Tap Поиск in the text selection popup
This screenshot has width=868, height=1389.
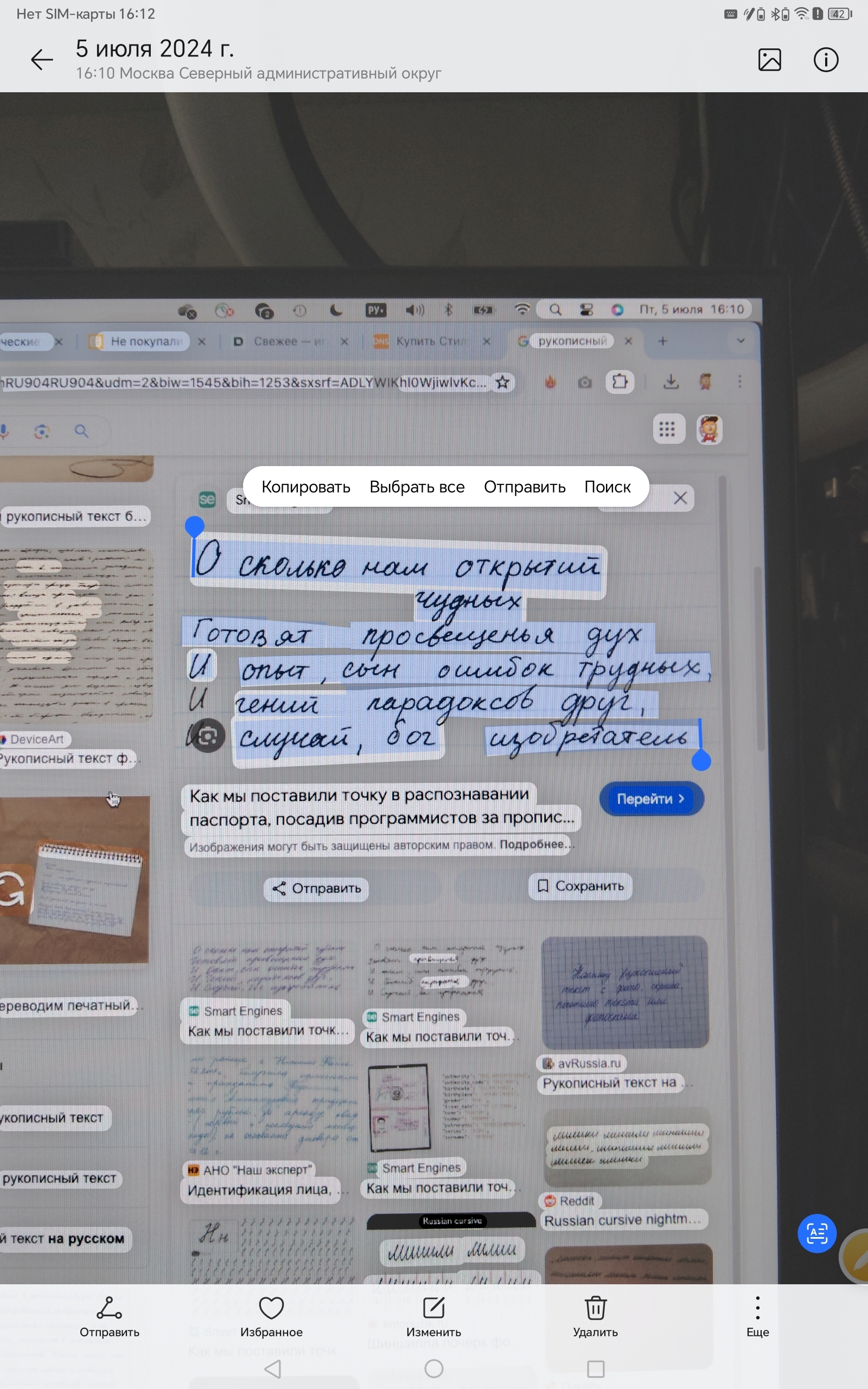(x=607, y=487)
